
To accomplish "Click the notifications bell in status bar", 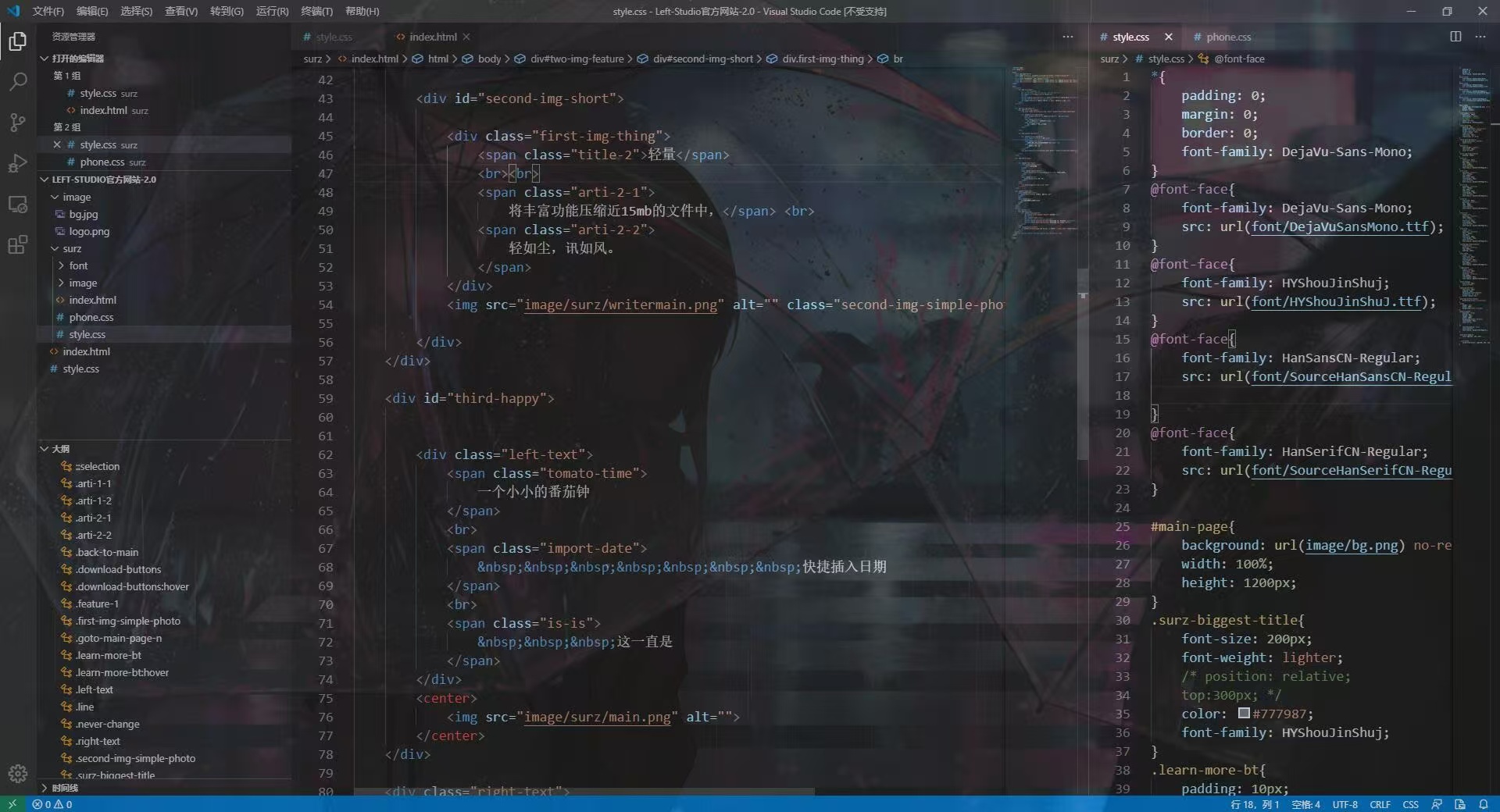I will tap(1483, 804).
